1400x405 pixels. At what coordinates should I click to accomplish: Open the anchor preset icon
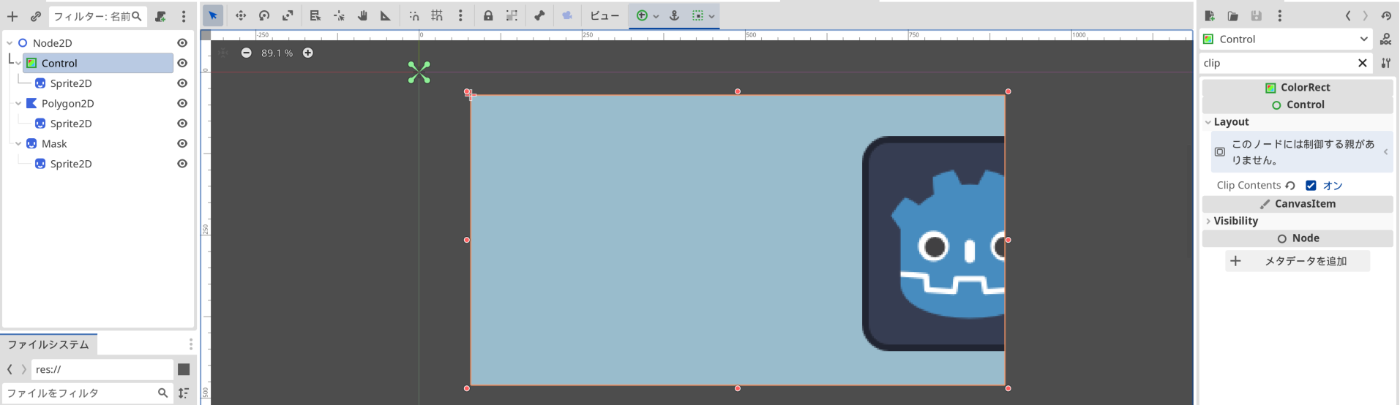point(674,16)
